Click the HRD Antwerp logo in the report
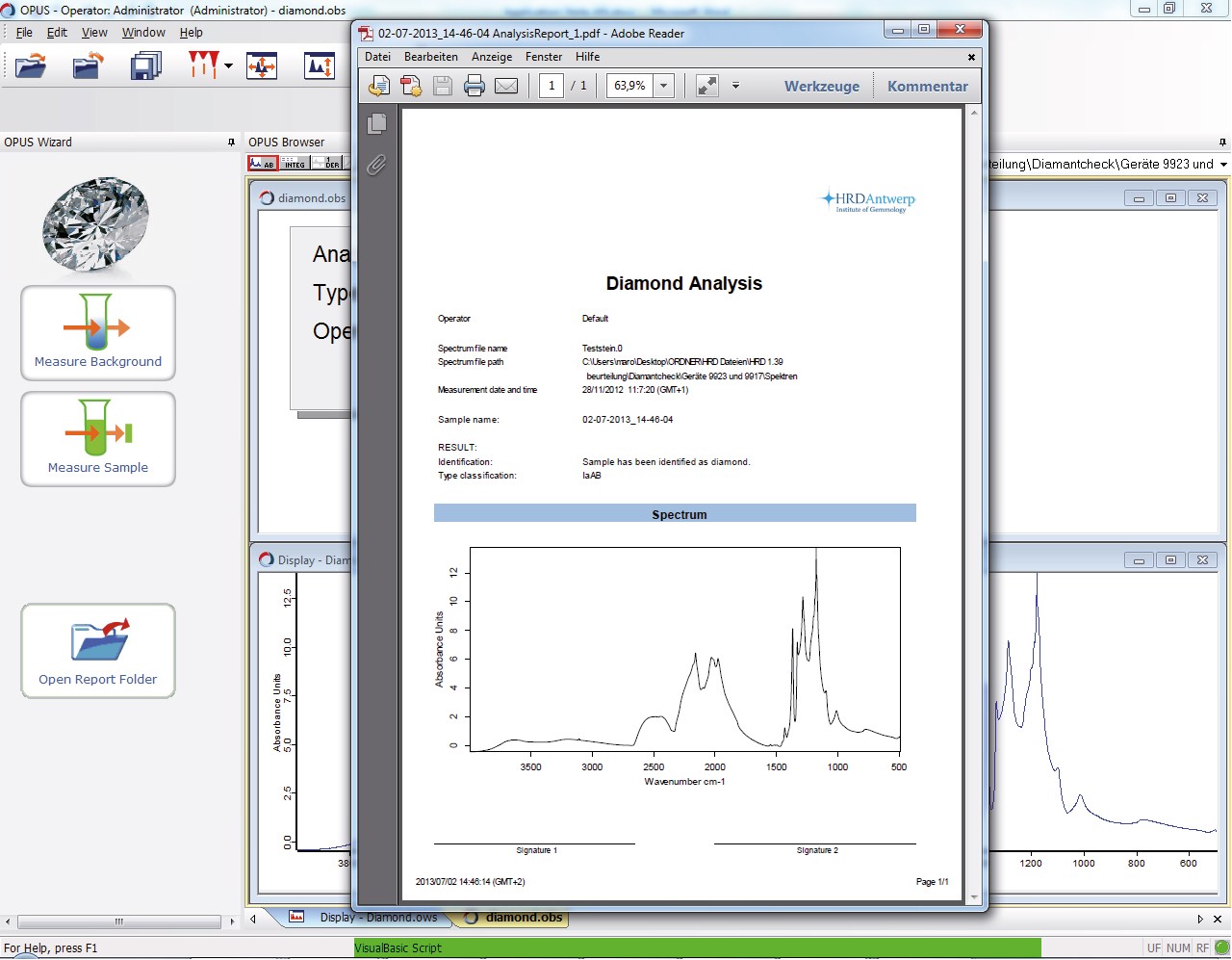 tap(867, 200)
